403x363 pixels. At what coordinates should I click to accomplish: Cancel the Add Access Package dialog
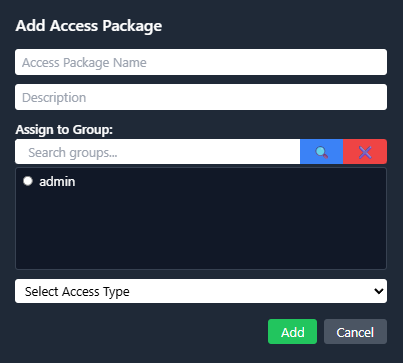pyautogui.click(x=355, y=332)
